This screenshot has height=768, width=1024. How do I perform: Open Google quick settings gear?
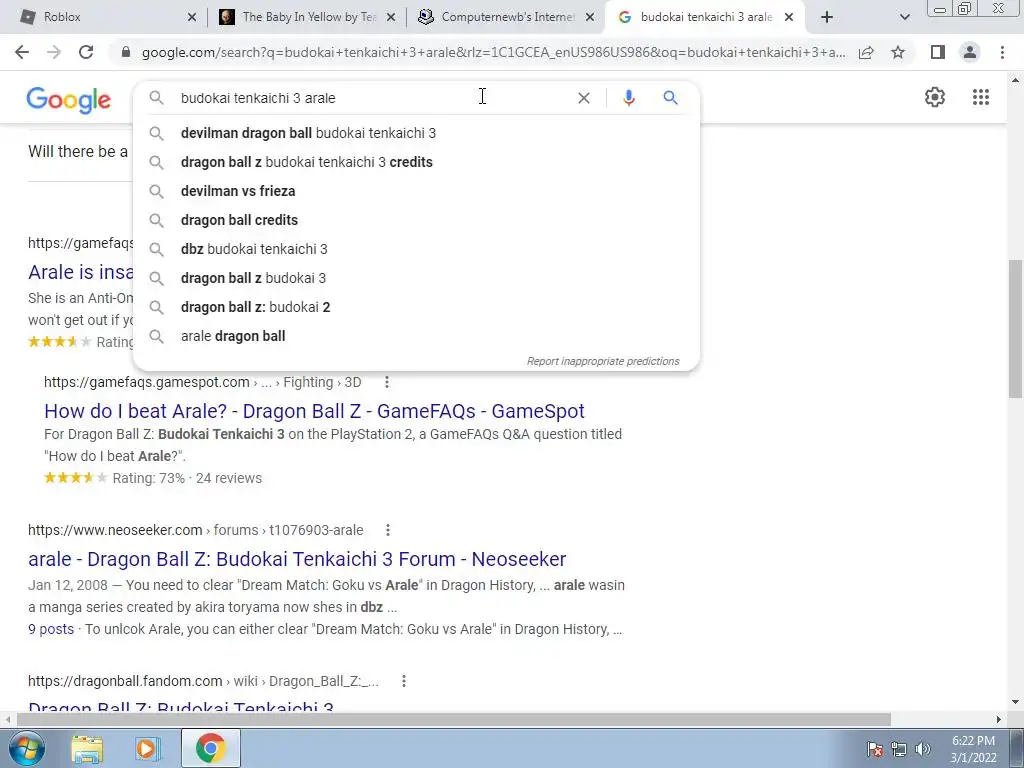coord(935,97)
